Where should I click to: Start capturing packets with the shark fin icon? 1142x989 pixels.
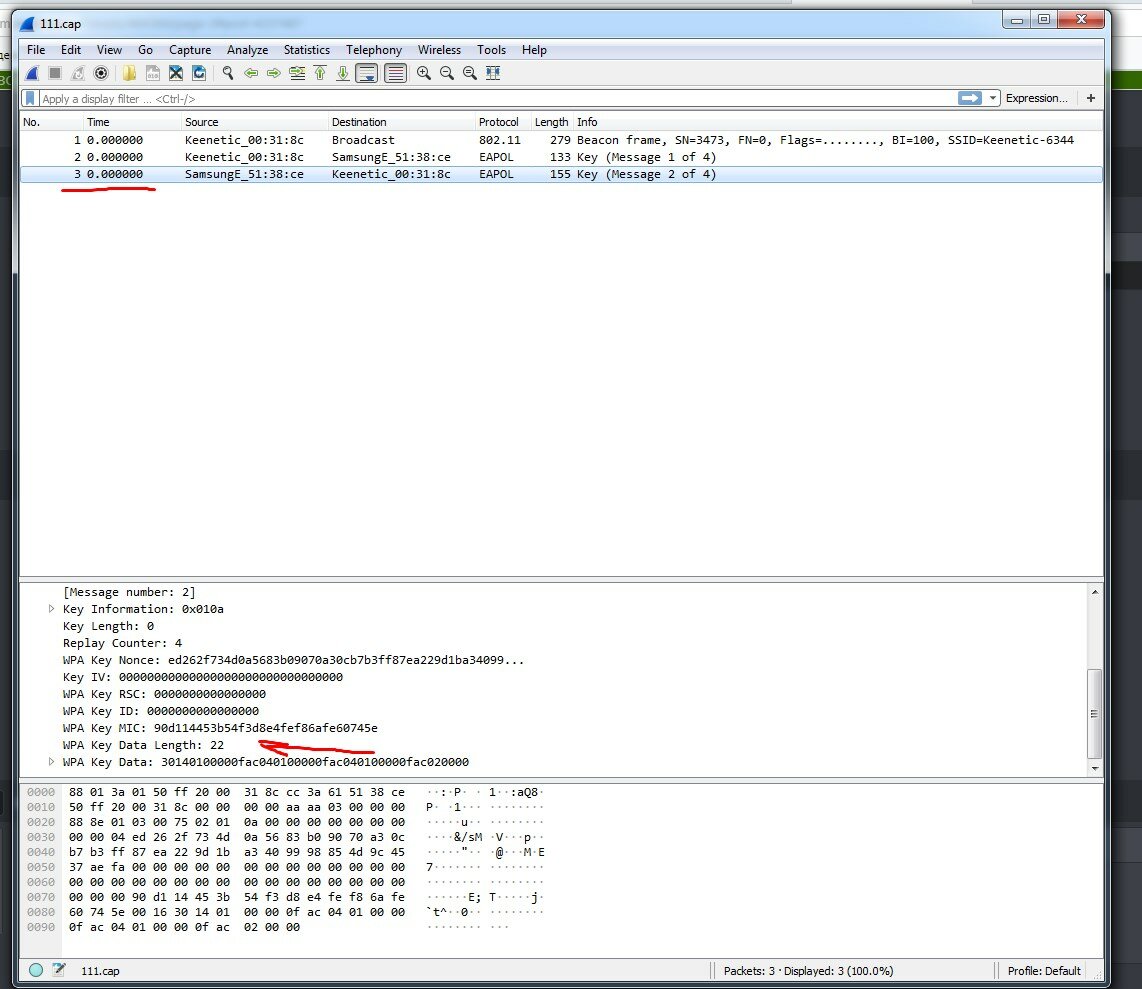point(32,73)
